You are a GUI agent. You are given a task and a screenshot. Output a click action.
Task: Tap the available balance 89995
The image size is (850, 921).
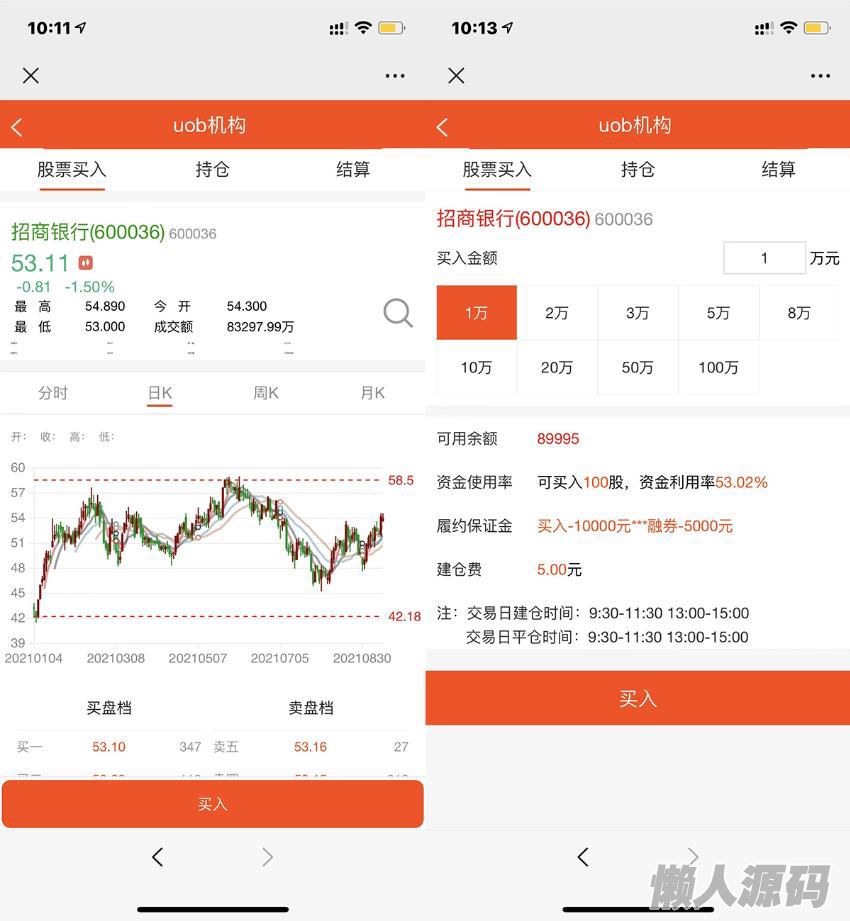(558, 439)
